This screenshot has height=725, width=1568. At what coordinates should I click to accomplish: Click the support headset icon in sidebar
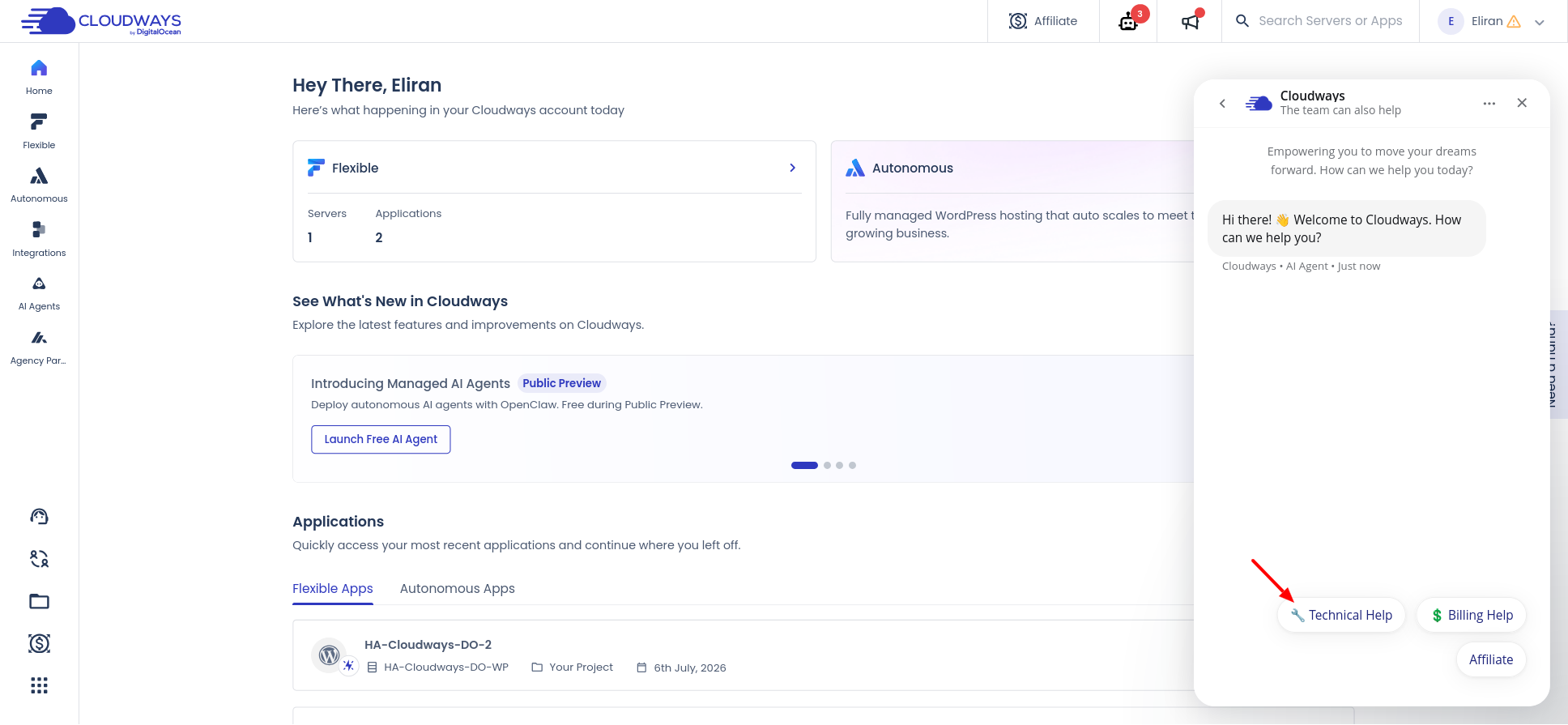(39, 517)
